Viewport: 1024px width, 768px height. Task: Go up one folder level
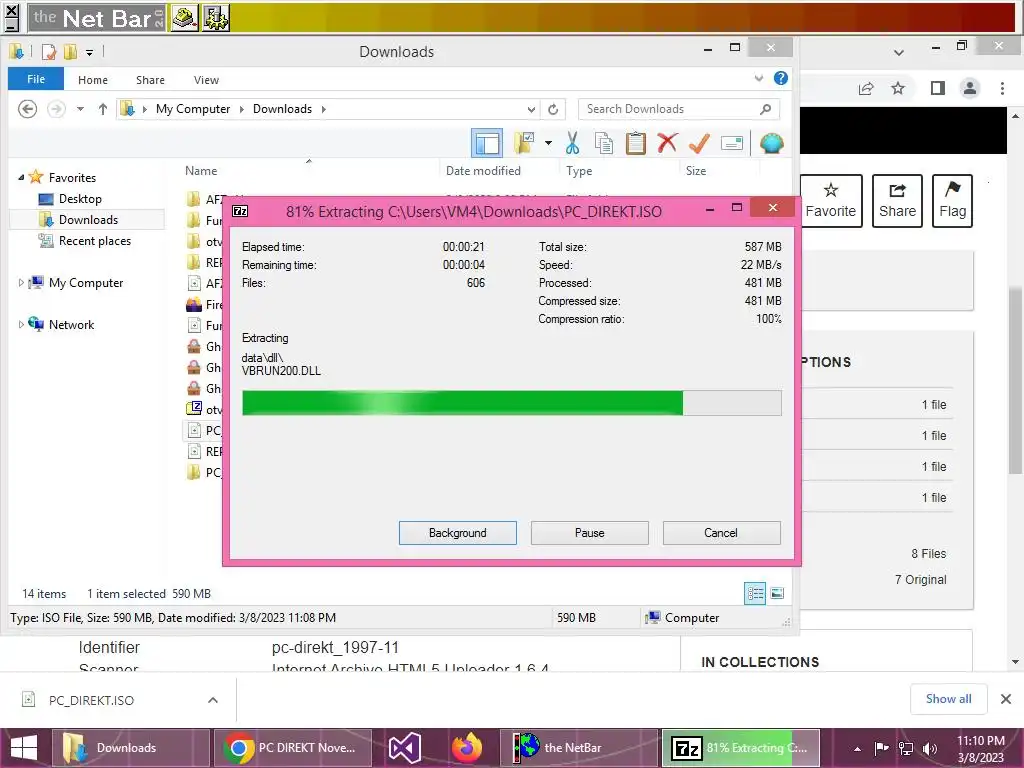pyautogui.click(x=103, y=109)
